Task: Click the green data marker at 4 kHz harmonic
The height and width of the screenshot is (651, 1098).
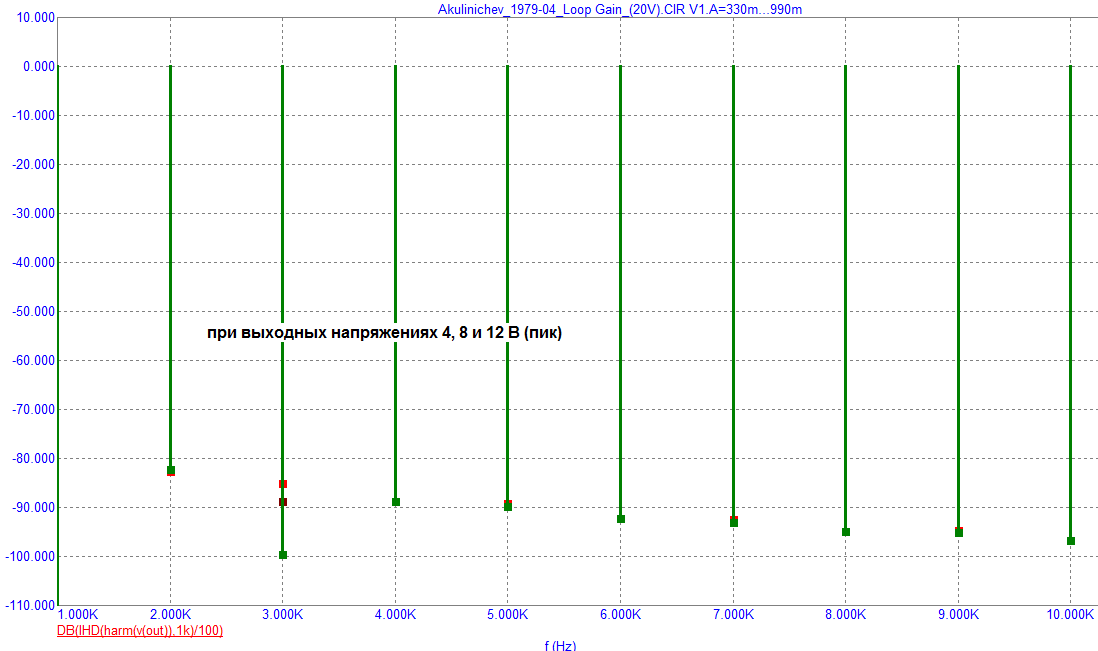Action: coord(396,502)
